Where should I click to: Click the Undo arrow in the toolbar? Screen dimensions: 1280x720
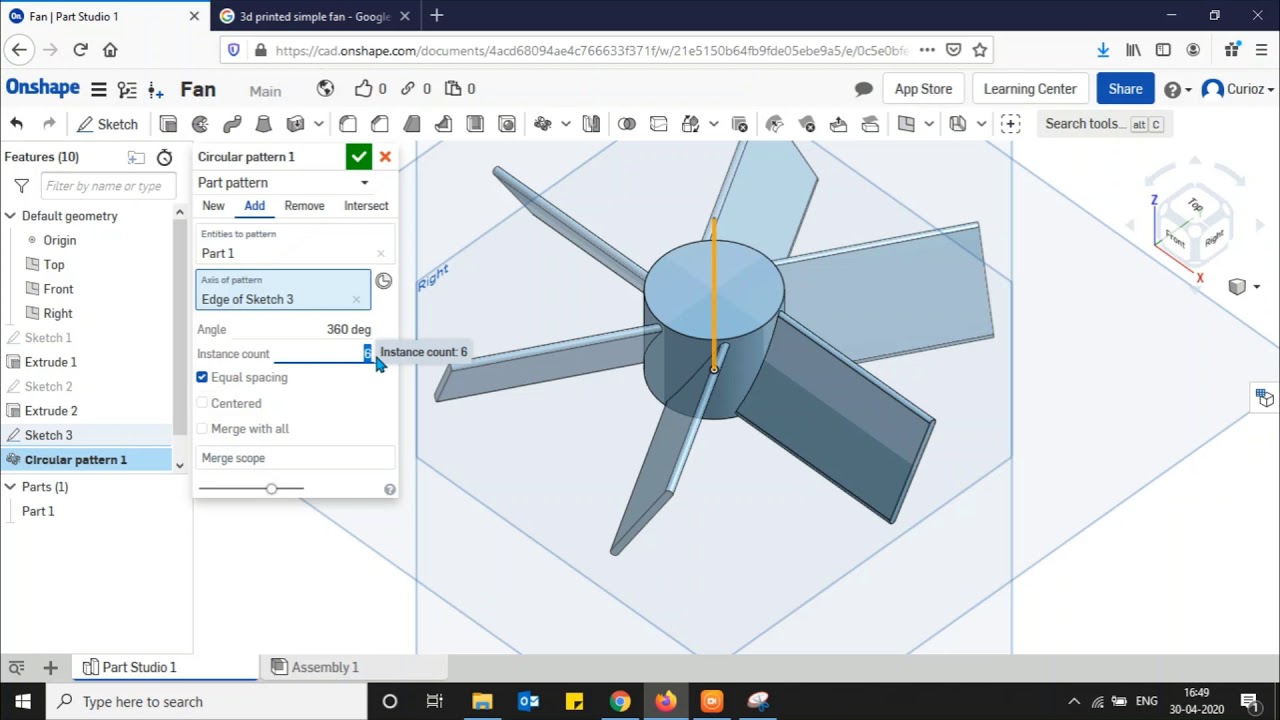pos(17,124)
